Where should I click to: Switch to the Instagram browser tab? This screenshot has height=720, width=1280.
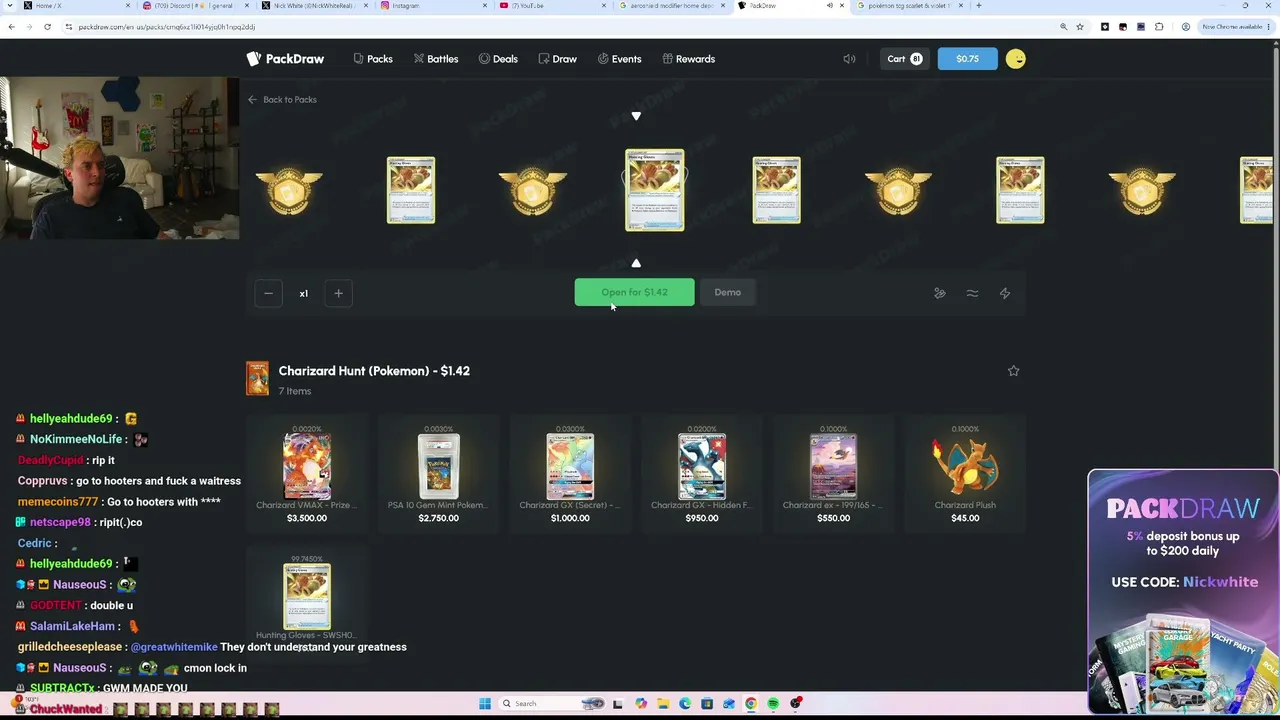tap(433, 6)
